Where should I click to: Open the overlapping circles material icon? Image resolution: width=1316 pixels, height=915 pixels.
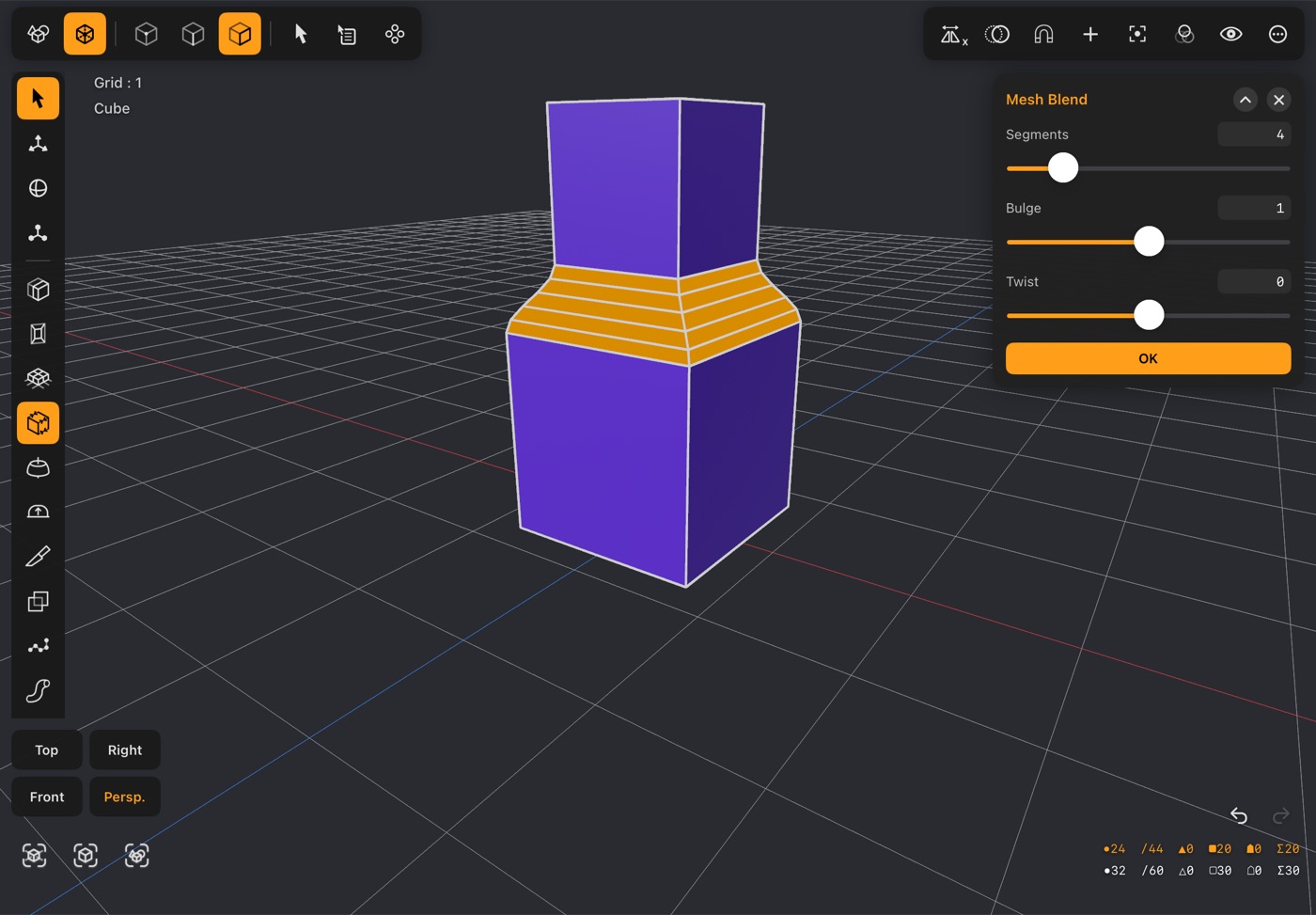1184,35
